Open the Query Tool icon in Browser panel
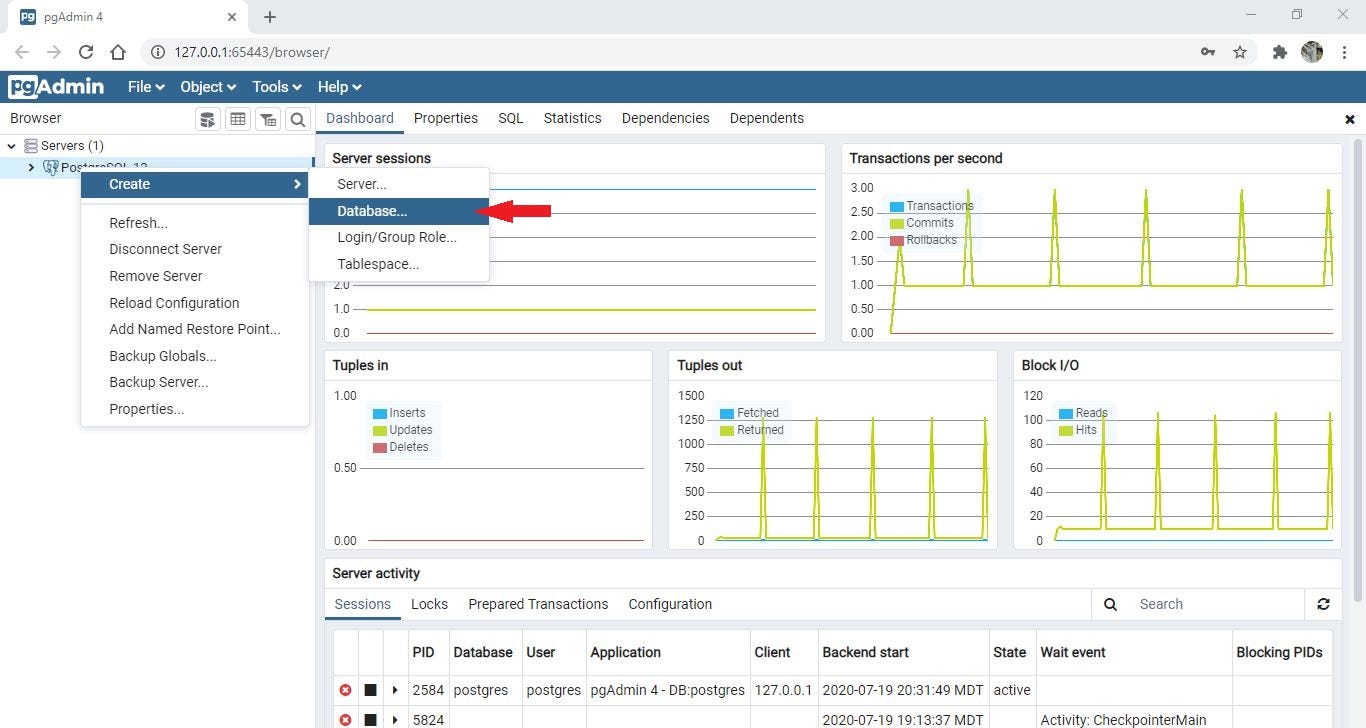 coord(208,120)
